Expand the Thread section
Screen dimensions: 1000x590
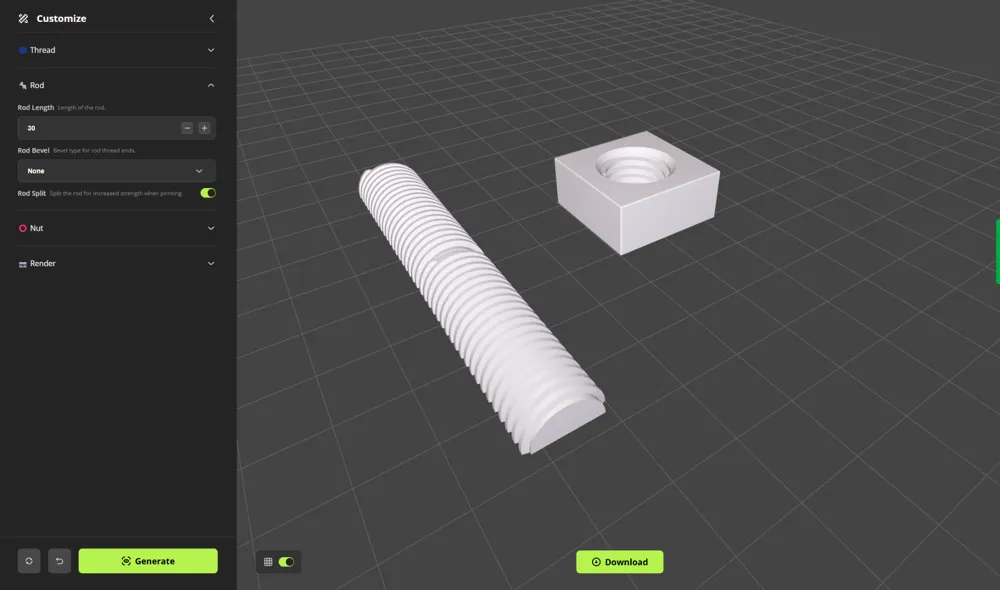point(210,50)
